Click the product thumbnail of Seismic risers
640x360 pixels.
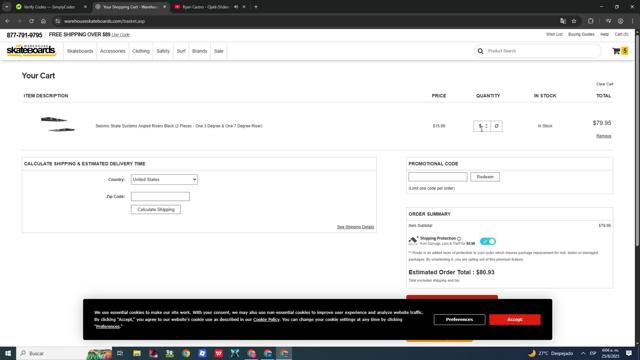58,124
